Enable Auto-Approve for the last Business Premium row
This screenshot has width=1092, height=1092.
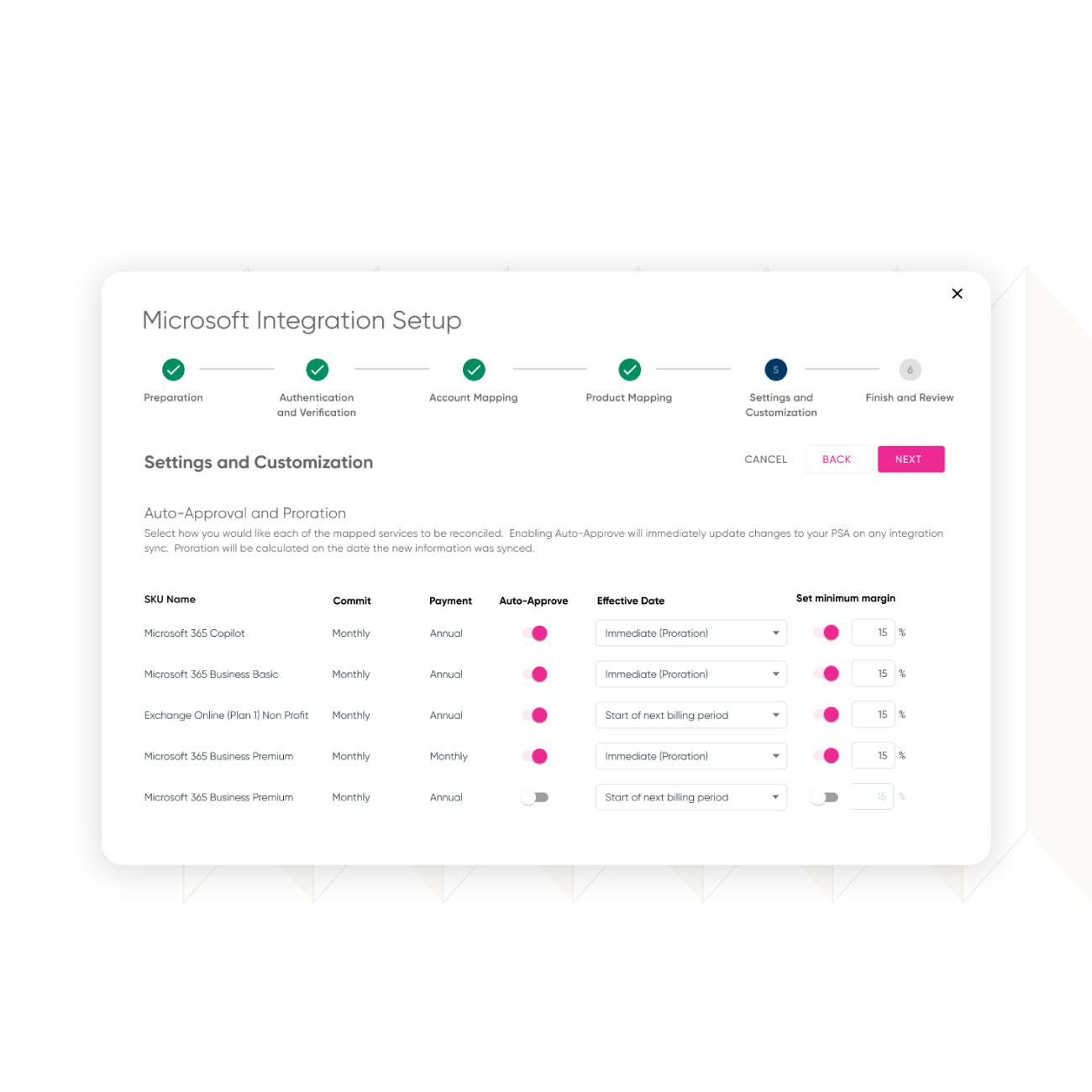point(535,797)
